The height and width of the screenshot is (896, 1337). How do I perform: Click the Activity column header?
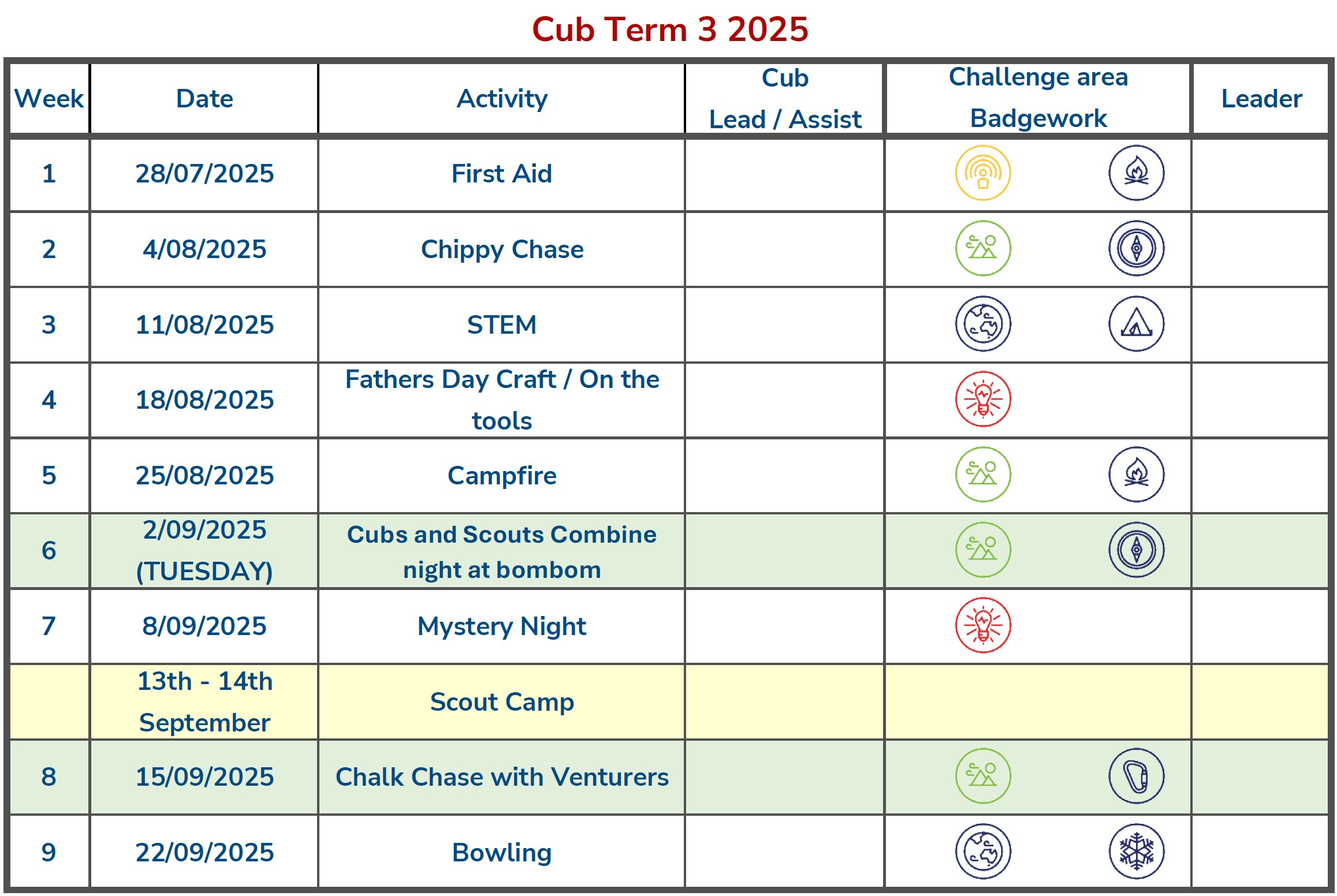point(501,99)
